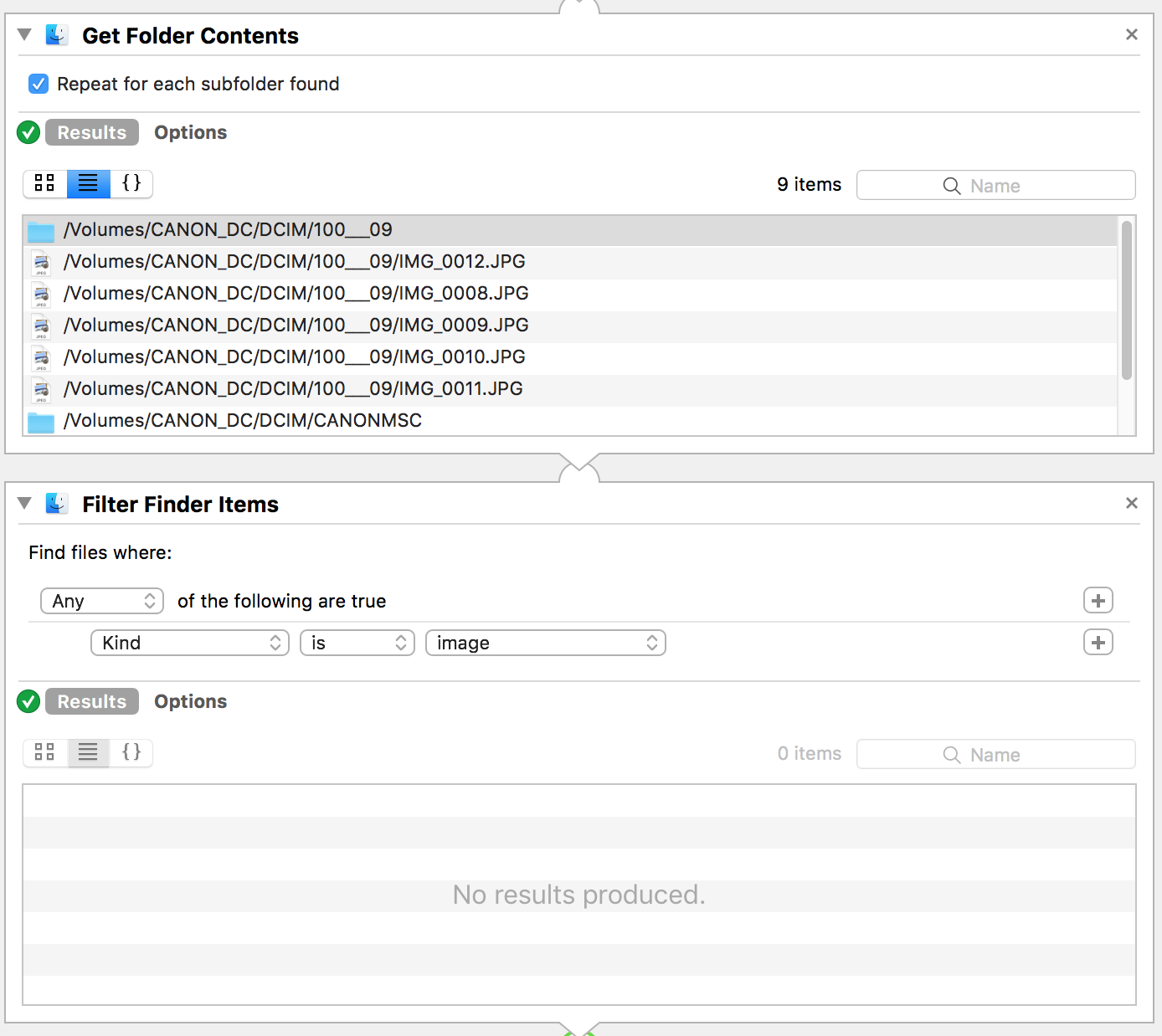This screenshot has width=1162, height=1036.
Task: Toggle braces view for filter results
Action: click(131, 753)
